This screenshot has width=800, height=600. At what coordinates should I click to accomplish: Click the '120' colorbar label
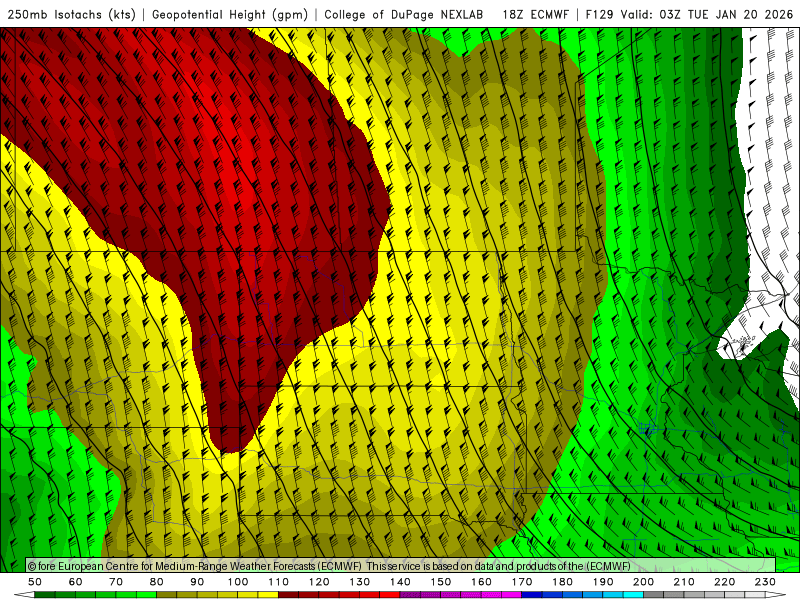(319, 582)
